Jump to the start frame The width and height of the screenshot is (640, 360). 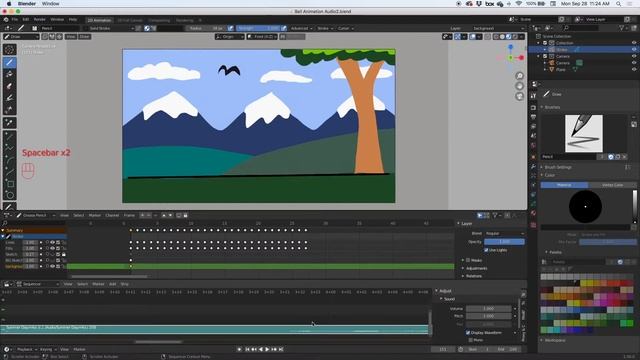[247, 349]
